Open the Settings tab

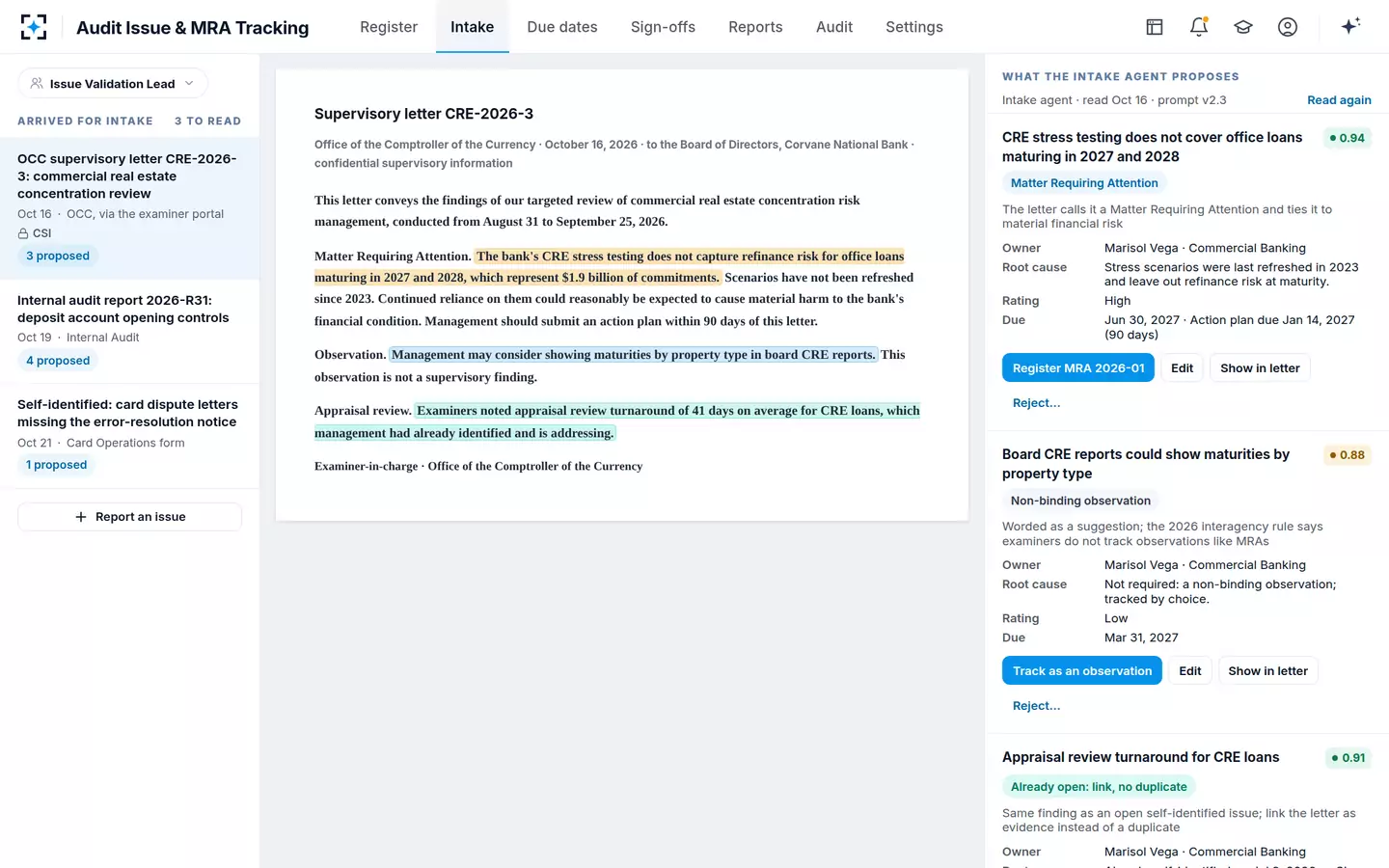914,27
